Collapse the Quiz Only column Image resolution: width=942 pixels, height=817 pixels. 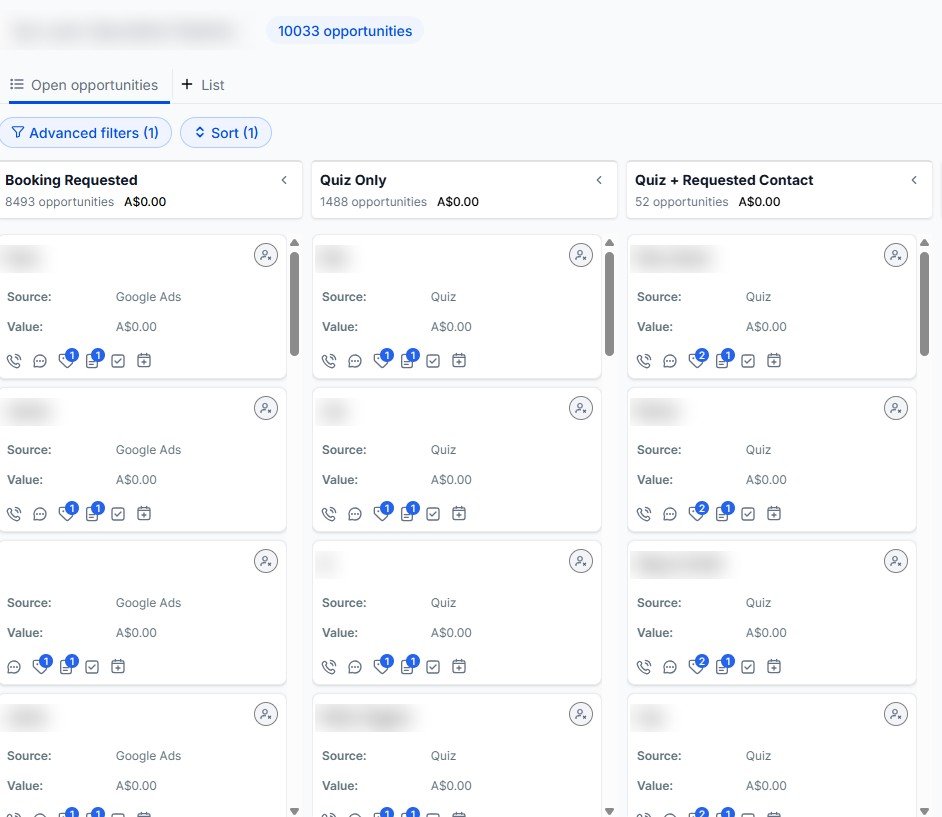pyautogui.click(x=599, y=180)
